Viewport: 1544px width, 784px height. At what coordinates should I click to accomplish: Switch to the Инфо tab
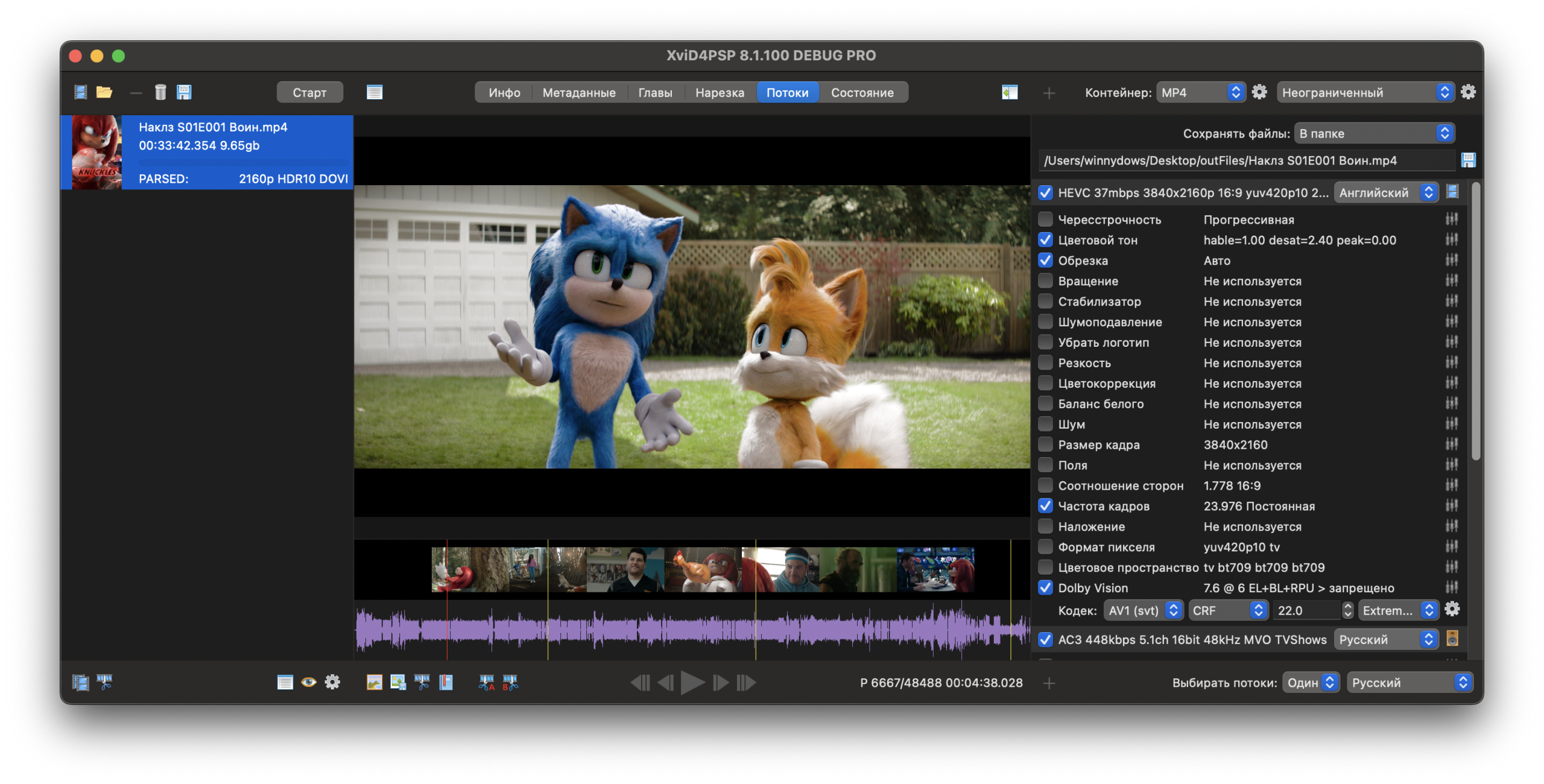(x=504, y=92)
